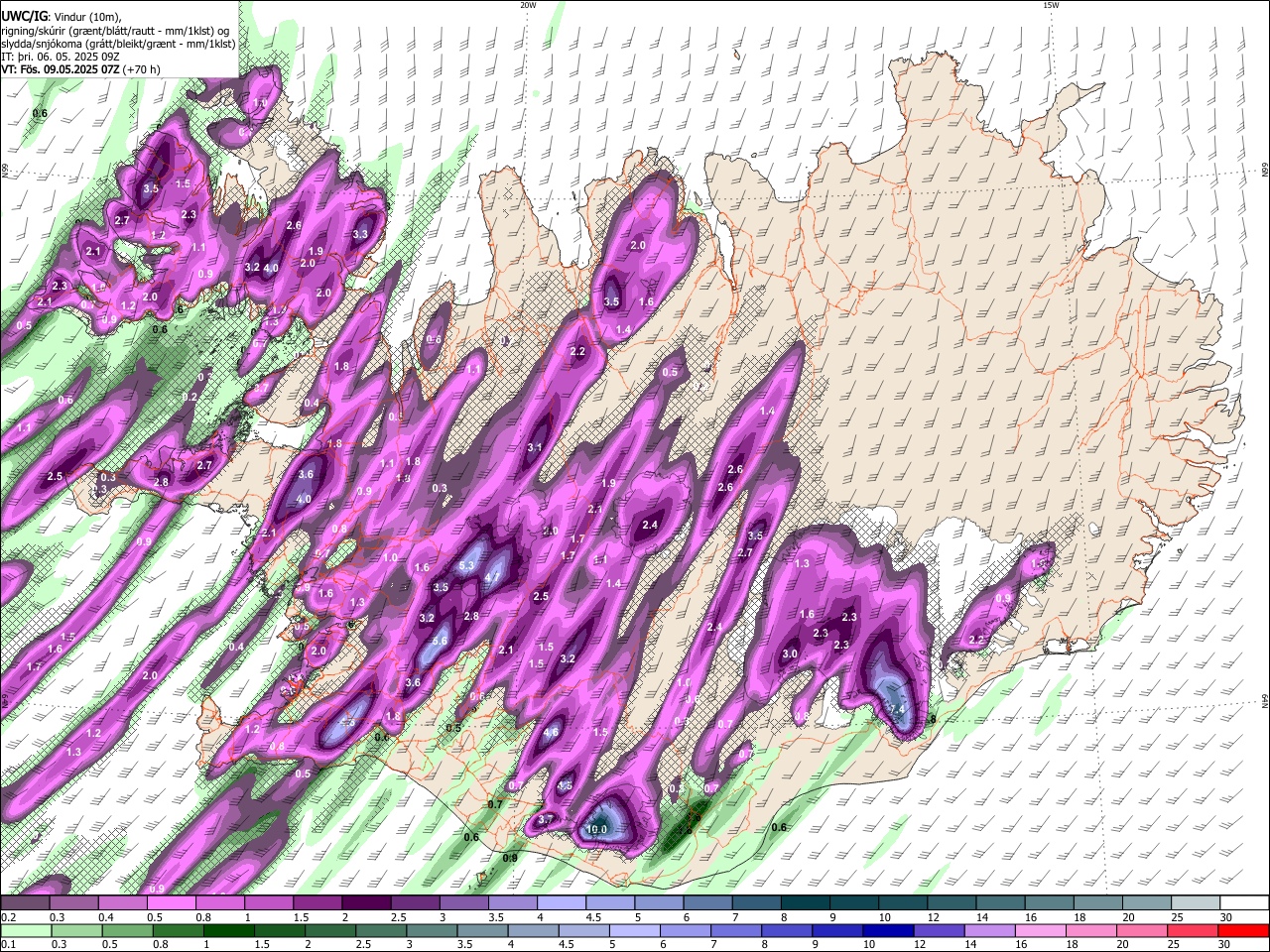Pick lower rain legend swatch labeled 8
Image resolution: width=1270 pixels, height=952 pixels.
click(787, 930)
